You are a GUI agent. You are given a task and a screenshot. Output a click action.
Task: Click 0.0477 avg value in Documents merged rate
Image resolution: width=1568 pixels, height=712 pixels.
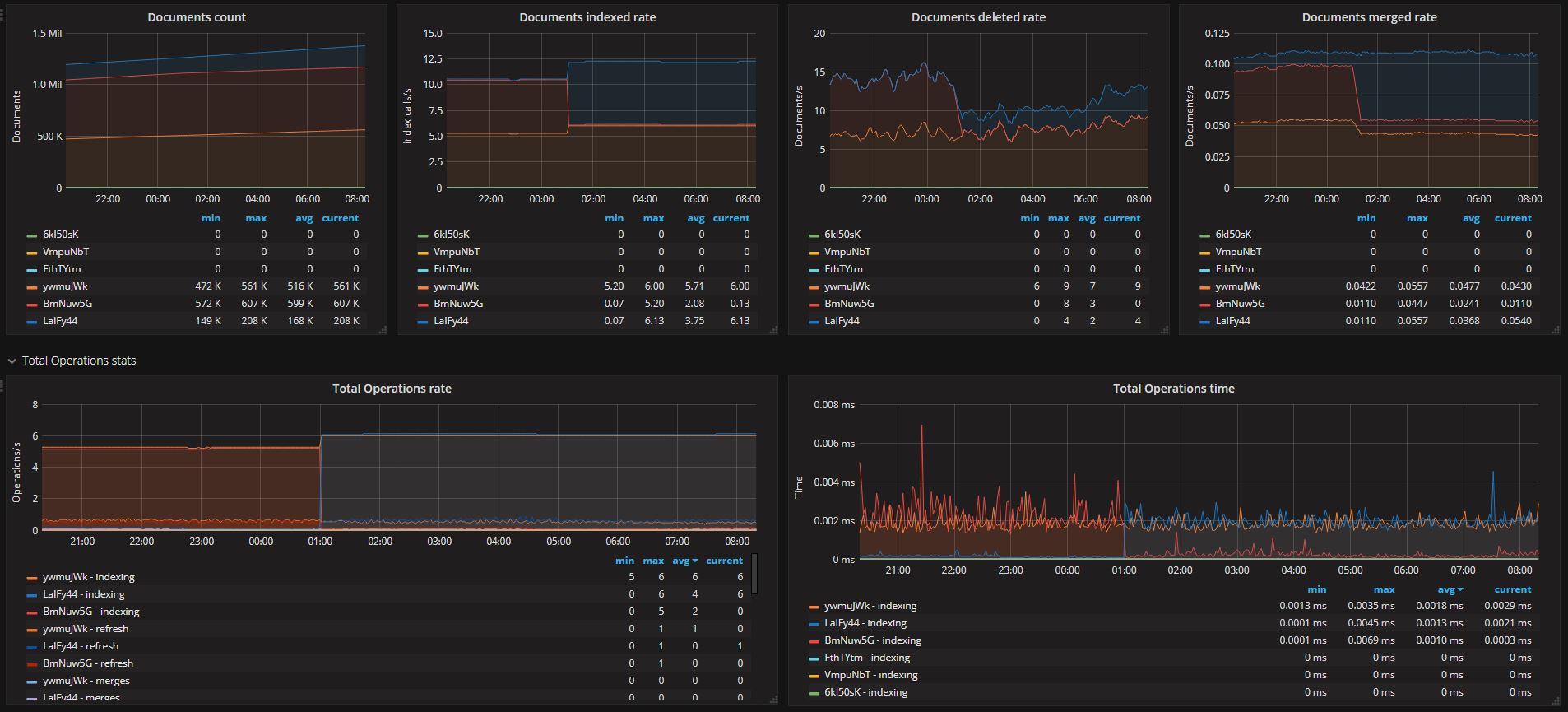[x=1464, y=286]
